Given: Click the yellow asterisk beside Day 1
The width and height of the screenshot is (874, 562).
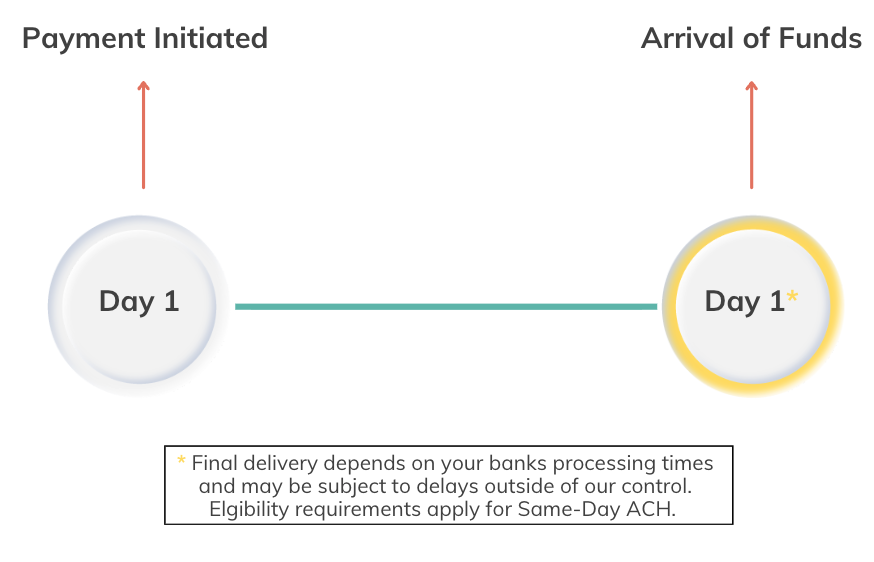Looking at the screenshot, I should (792, 297).
